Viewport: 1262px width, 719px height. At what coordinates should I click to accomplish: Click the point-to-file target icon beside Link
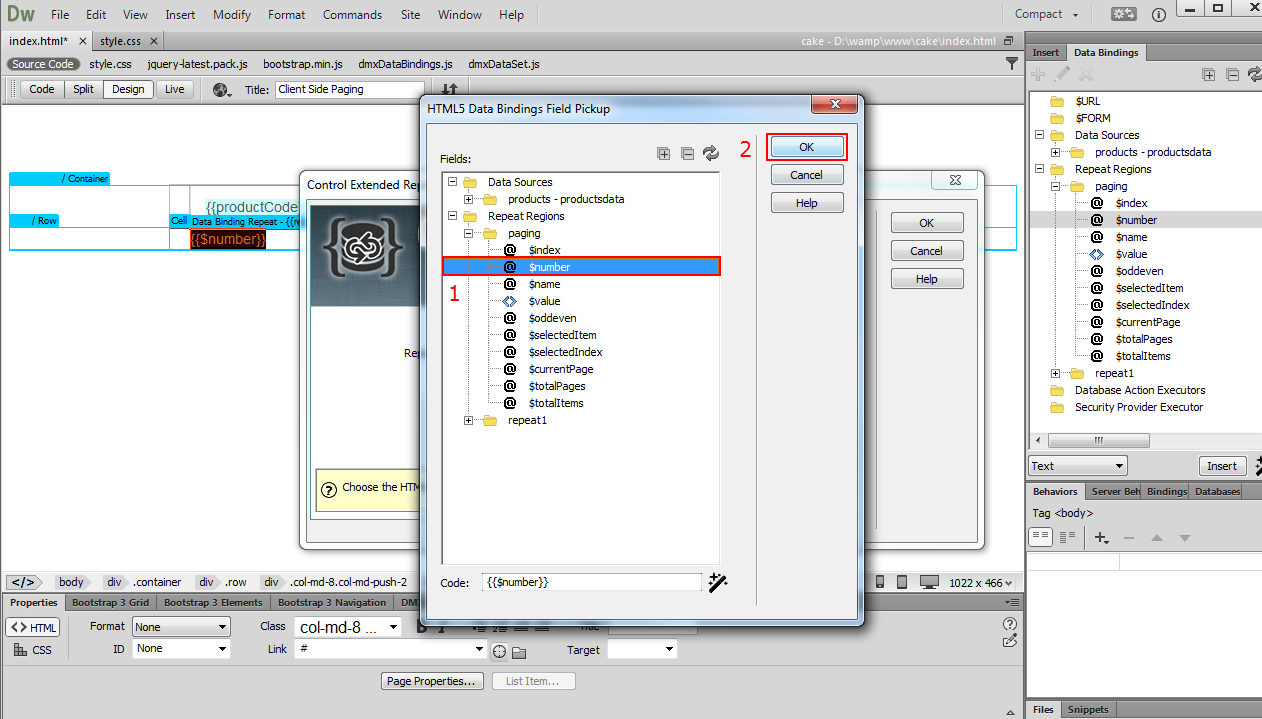click(x=499, y=651)
